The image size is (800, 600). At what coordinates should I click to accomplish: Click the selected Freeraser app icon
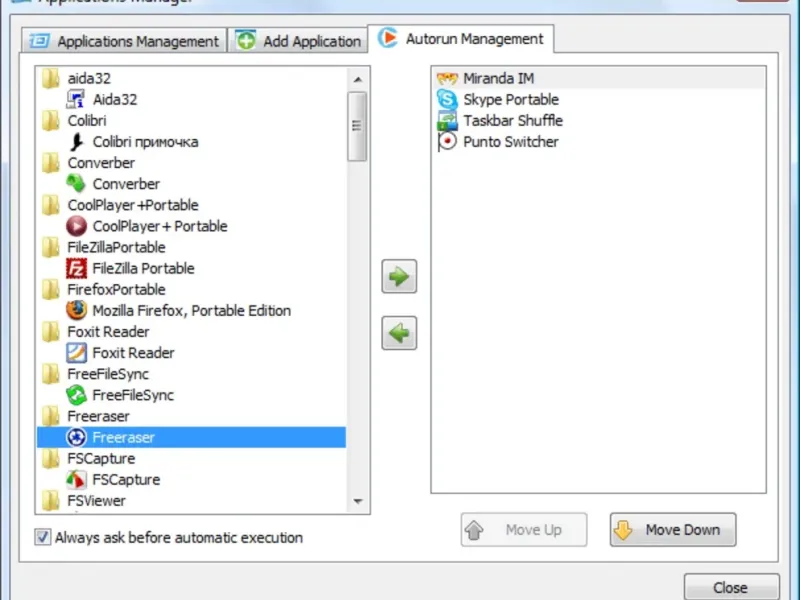76,437
